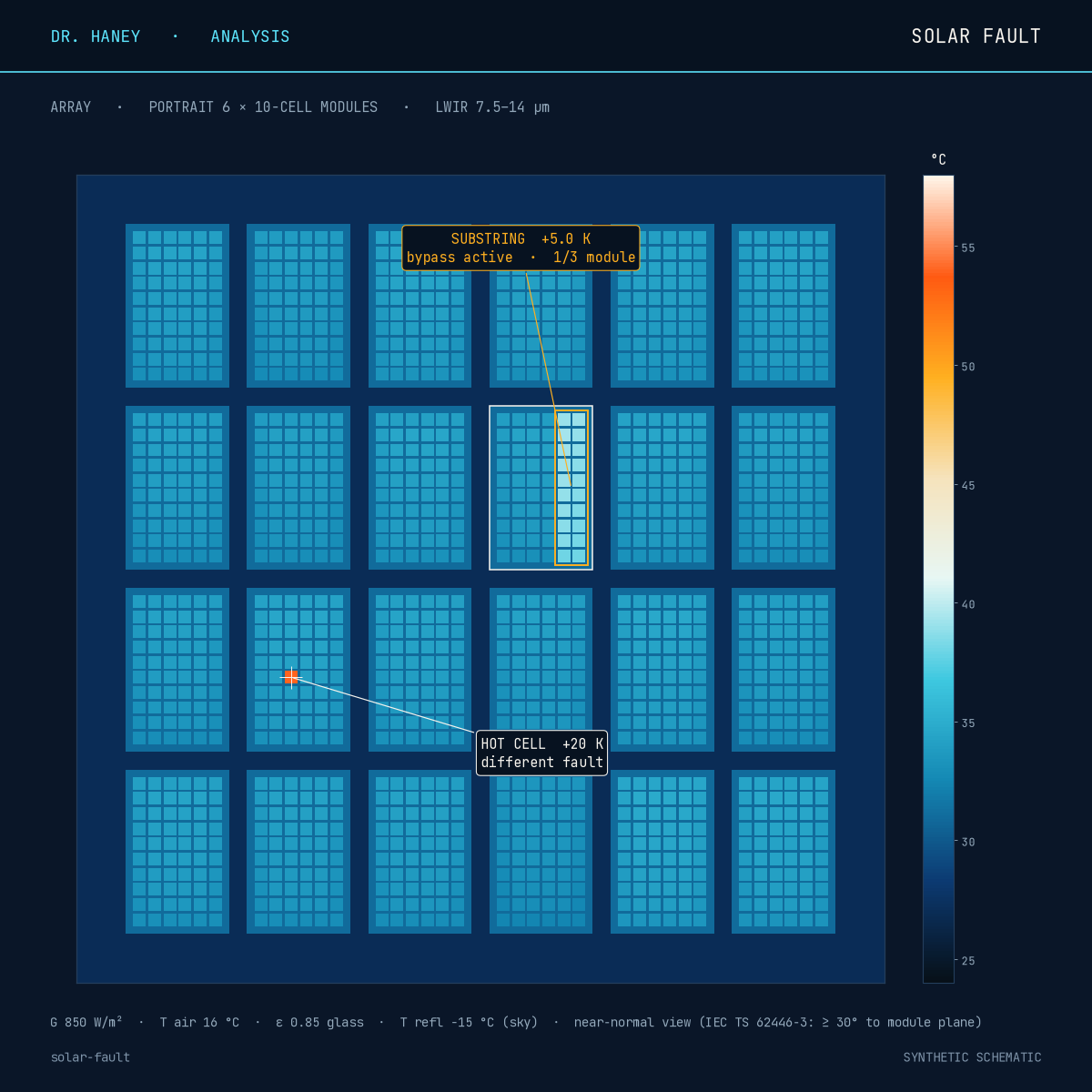Viewport: 1092px width, 1092px height.
Task: Click the "different fault" annotation line
Action: 542,763
